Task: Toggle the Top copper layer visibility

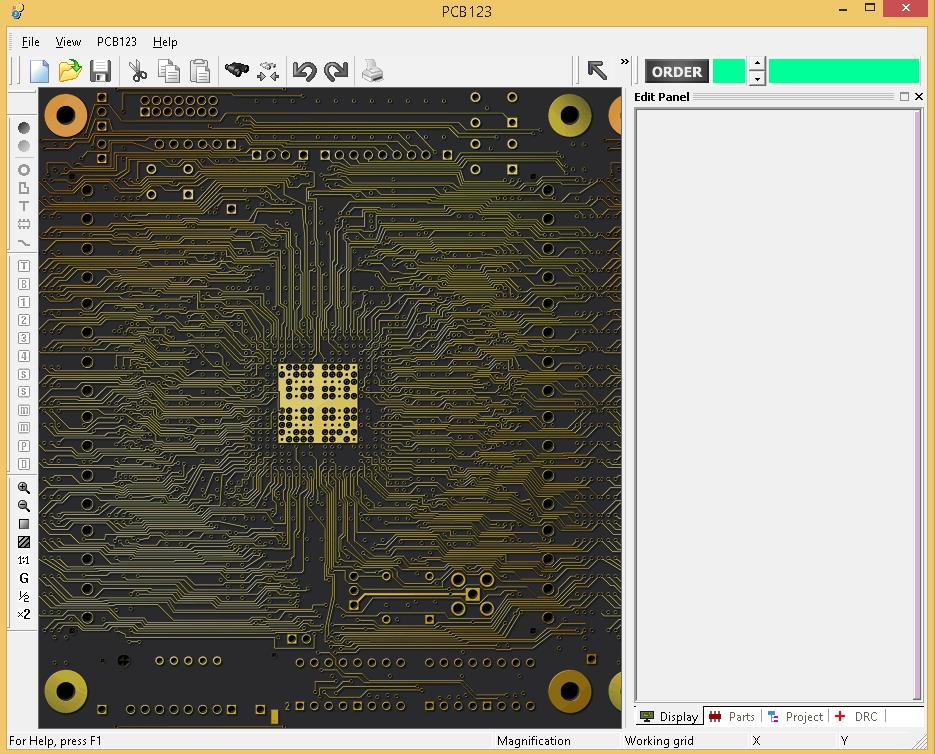Action: [x=23, y=265]
